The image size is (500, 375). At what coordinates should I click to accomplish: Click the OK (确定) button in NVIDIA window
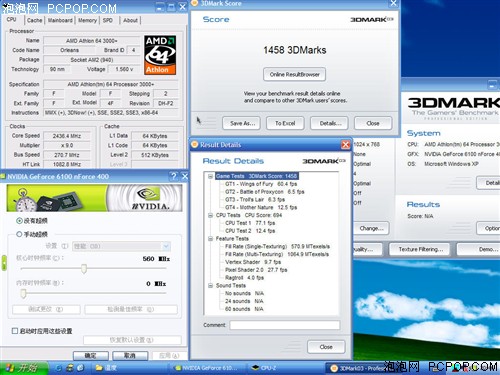(x=91, y=355)
